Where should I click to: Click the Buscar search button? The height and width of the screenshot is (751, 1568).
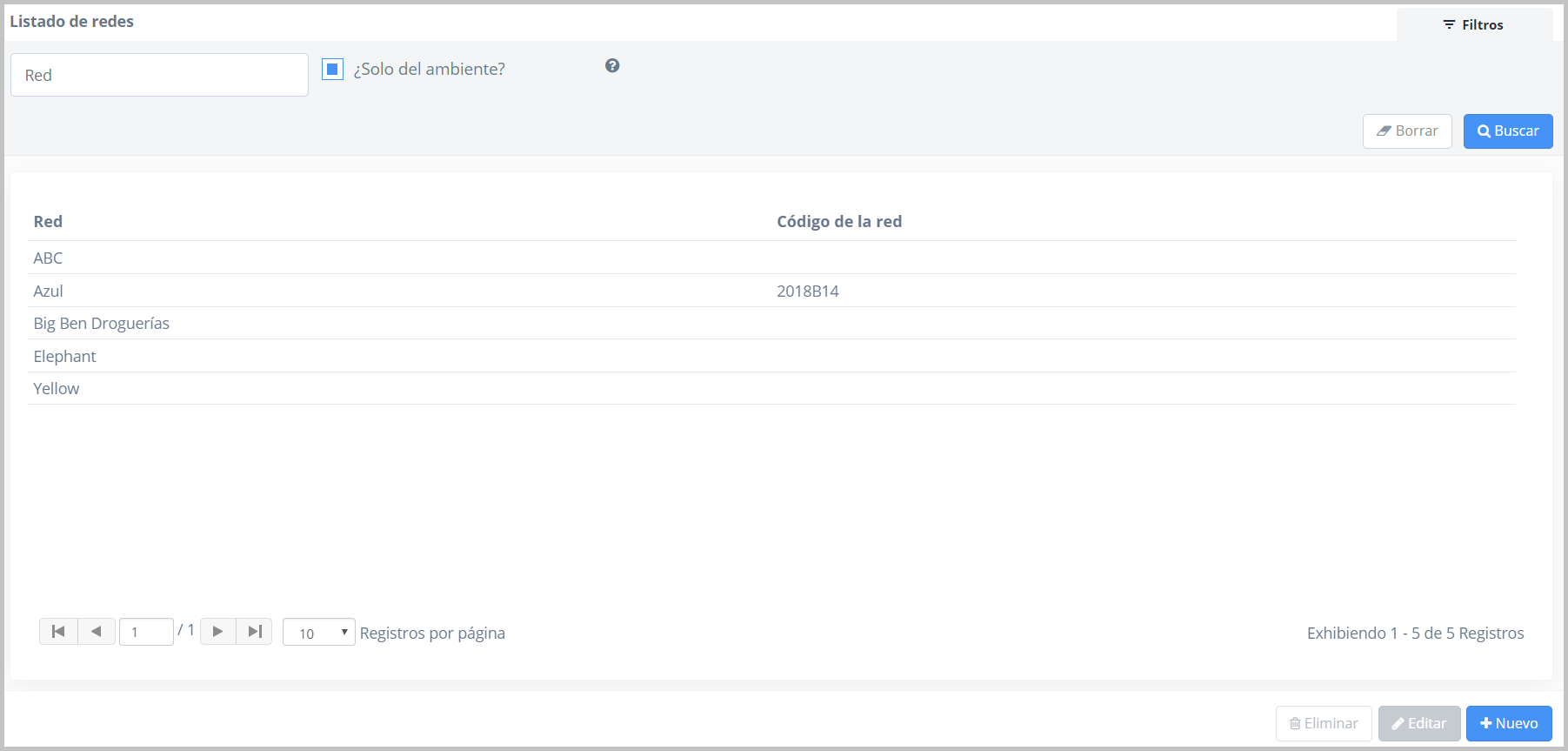[1507, 131]
